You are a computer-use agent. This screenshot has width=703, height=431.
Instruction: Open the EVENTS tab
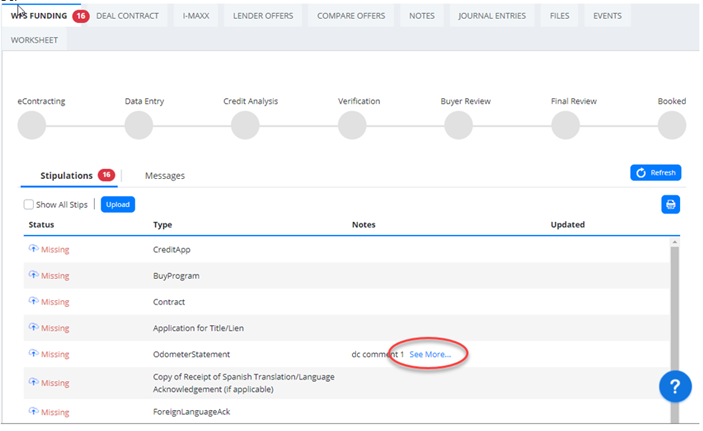(x=608, y=16)
